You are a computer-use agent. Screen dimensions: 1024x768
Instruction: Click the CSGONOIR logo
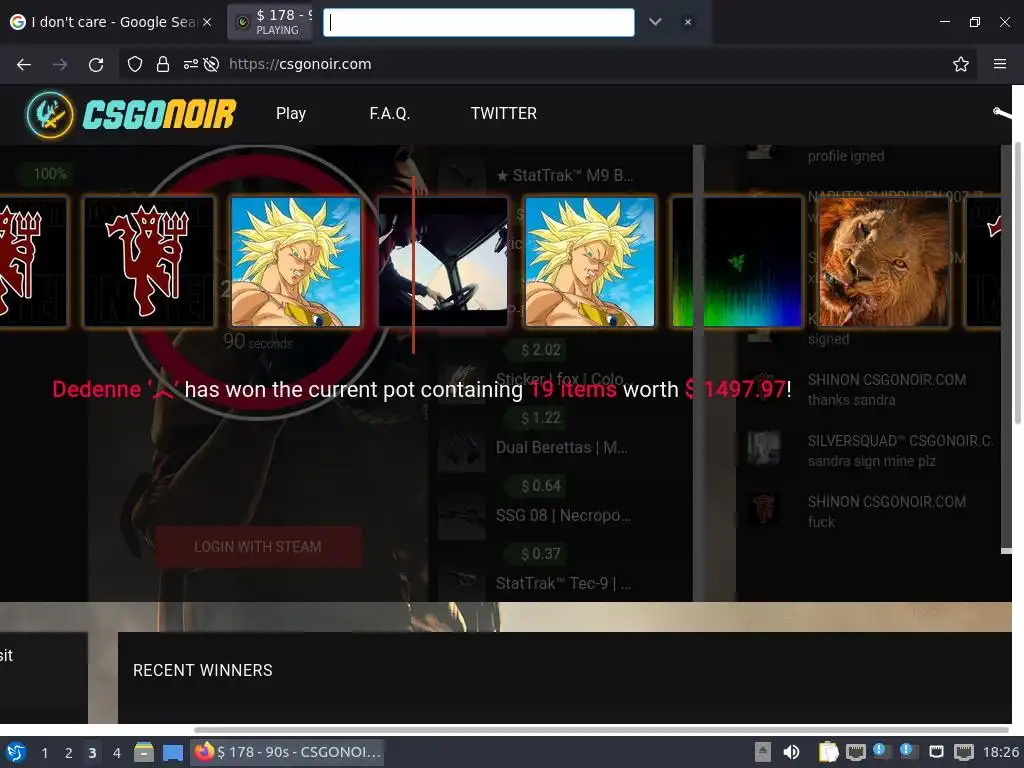click(131, 114)
